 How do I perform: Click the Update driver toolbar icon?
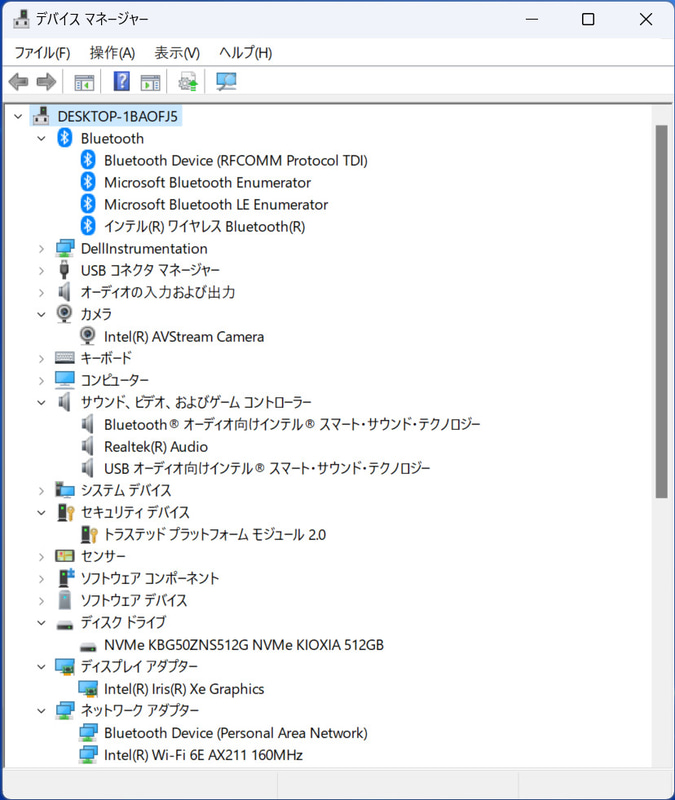click(188, 82)
